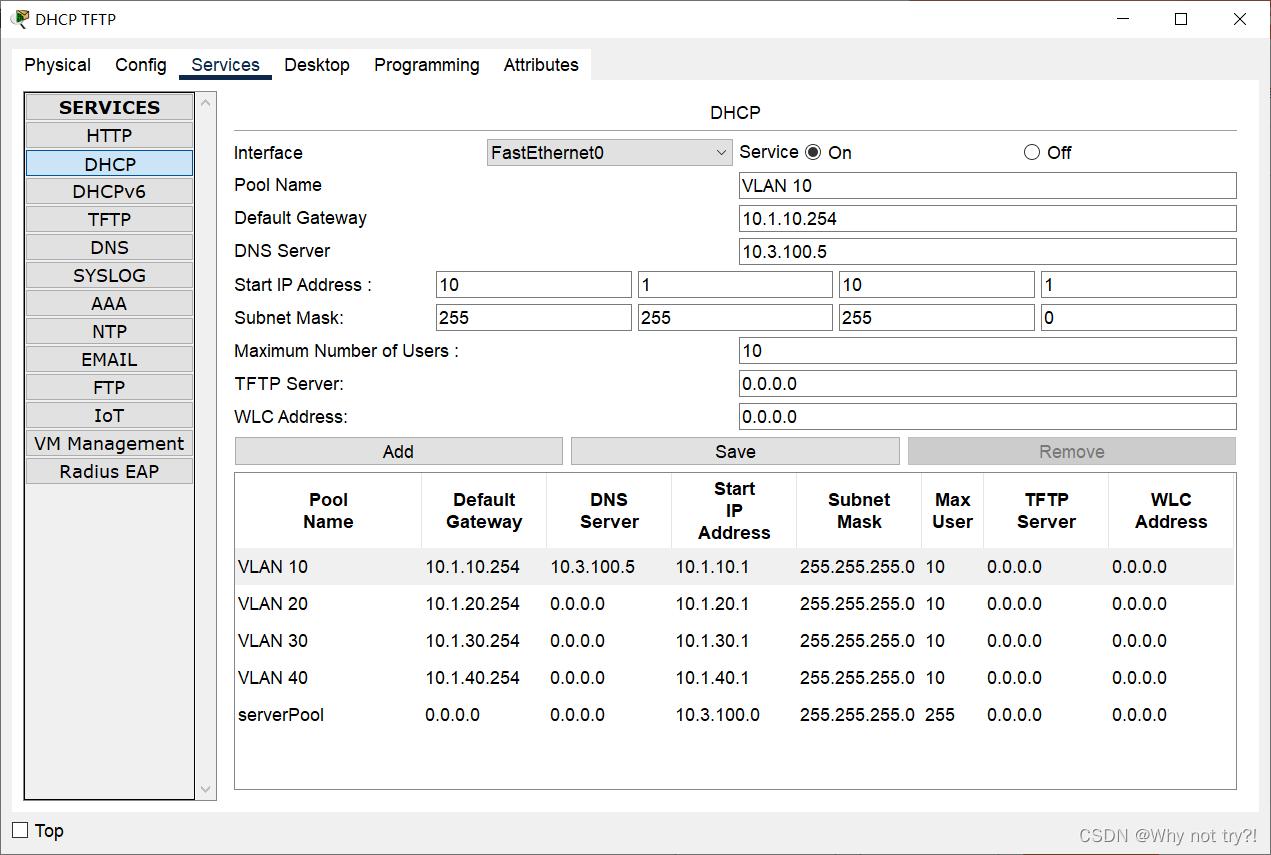
Task: Open the NTP service
Action: 109,331
